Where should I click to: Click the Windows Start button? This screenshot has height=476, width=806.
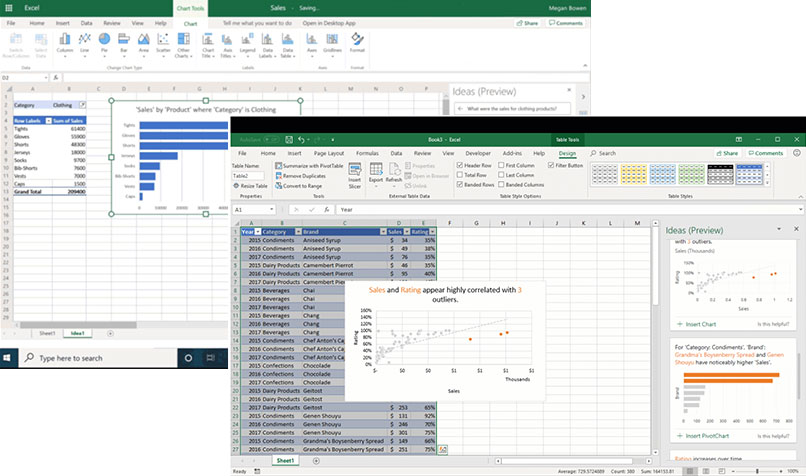[x=7, y=358]
